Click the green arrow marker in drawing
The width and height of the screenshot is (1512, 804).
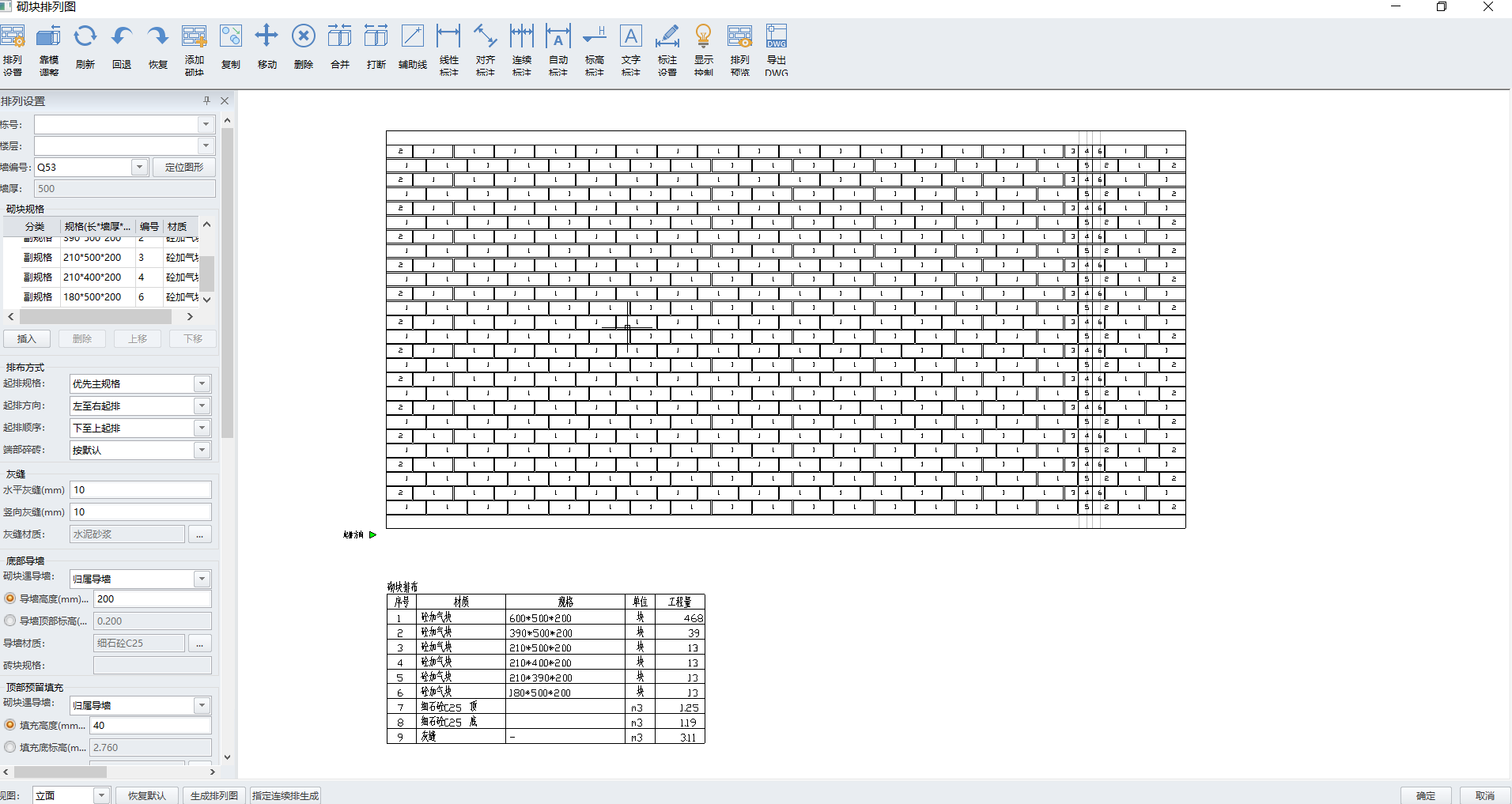[372, 534]
